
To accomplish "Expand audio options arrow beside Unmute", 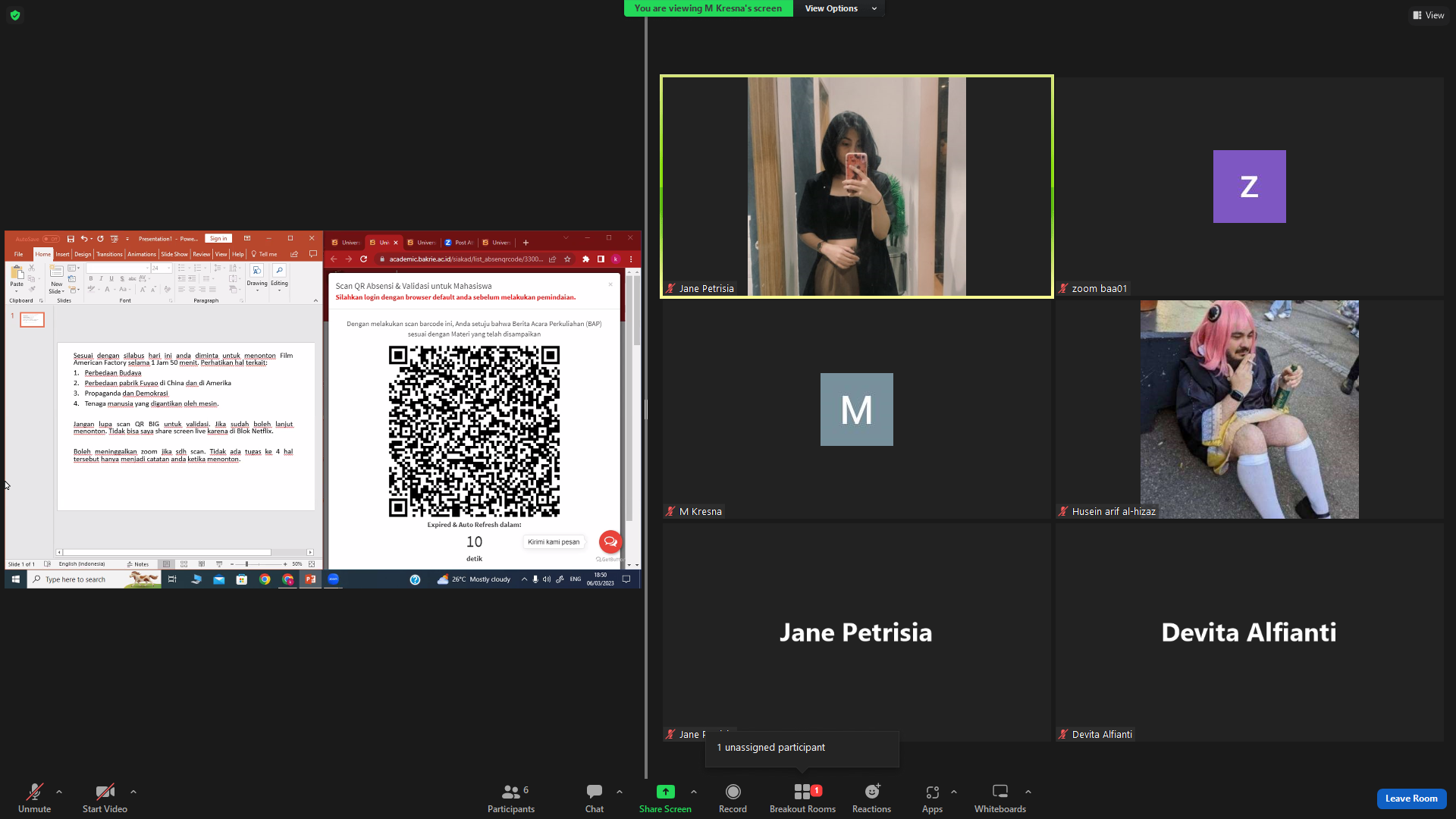I will click(x=59, y=792).
